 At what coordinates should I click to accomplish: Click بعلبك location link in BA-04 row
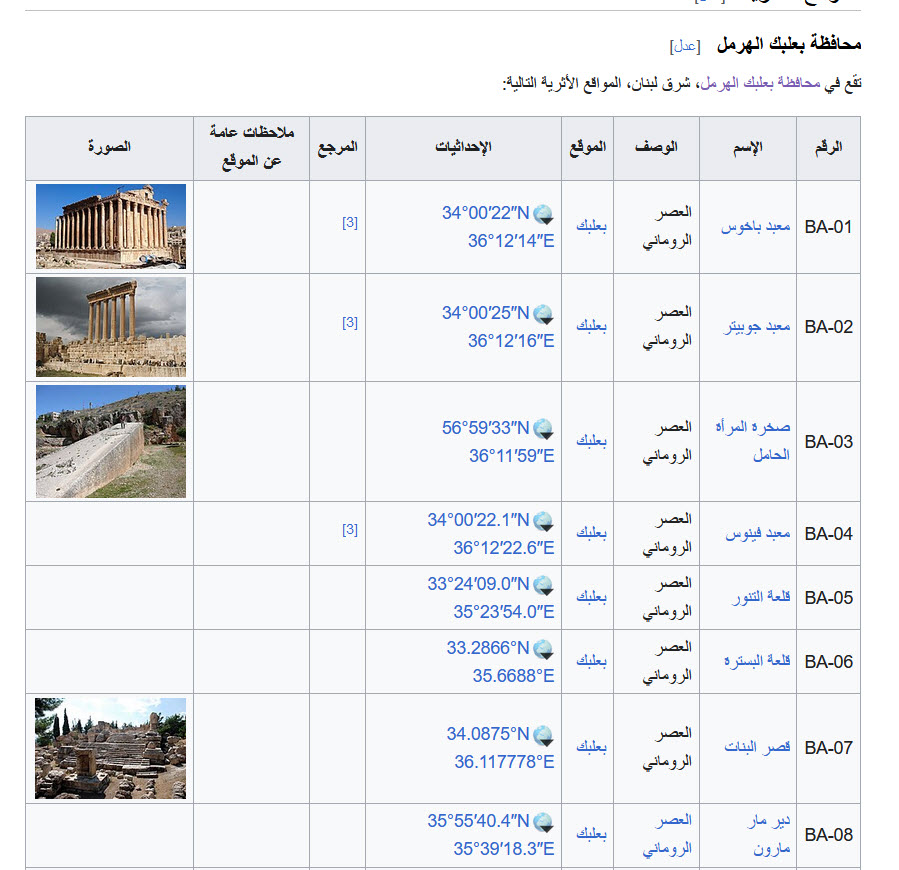point(591,533)
